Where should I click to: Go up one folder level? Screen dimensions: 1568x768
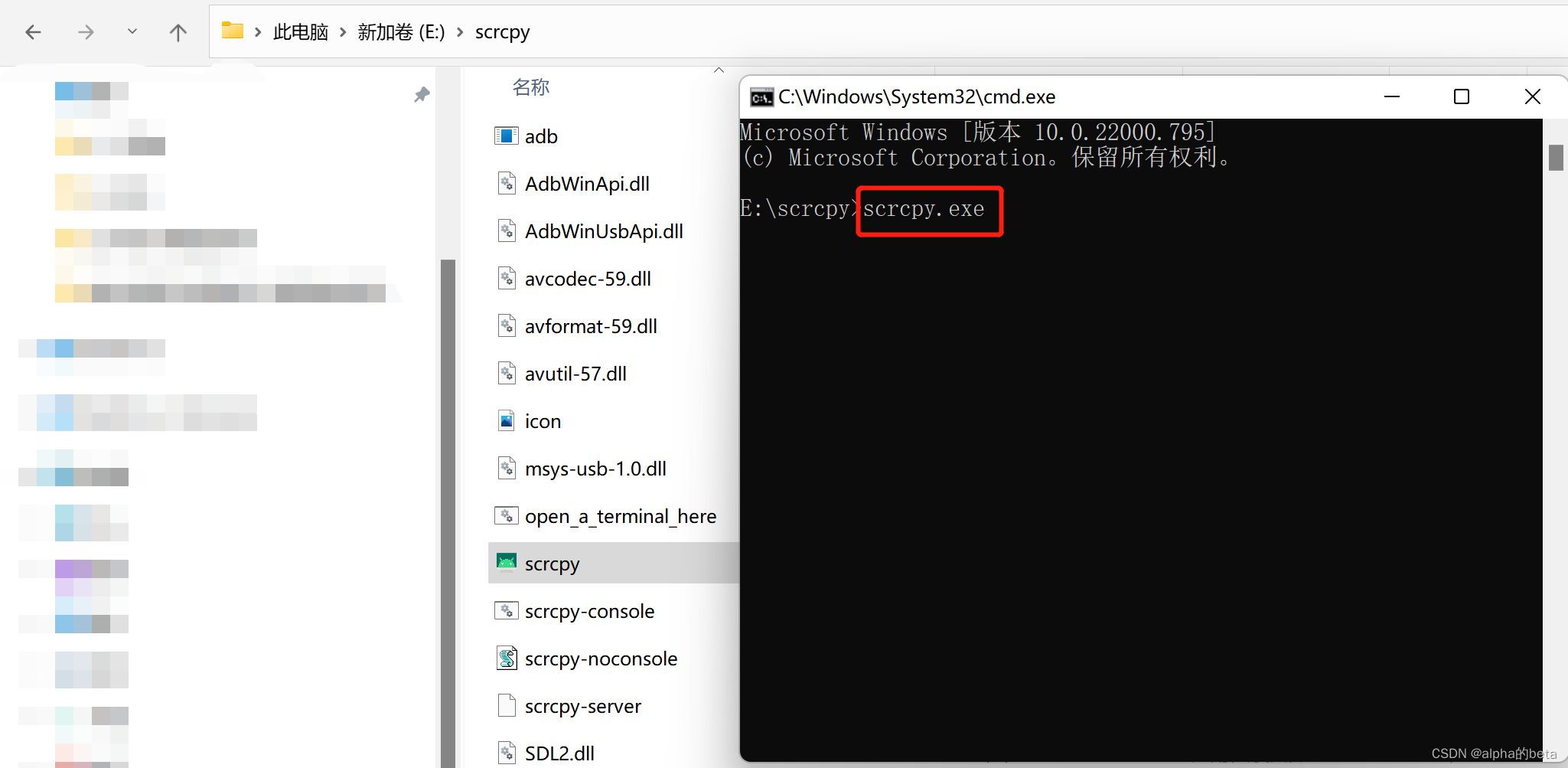(x=178, y=32)
